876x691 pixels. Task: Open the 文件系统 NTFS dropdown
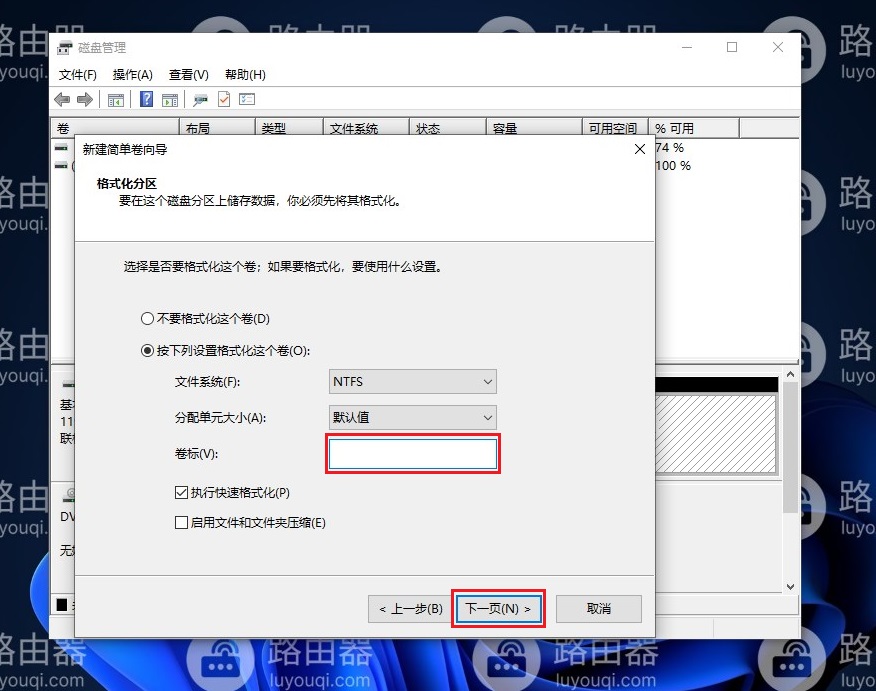pos(412,382)
